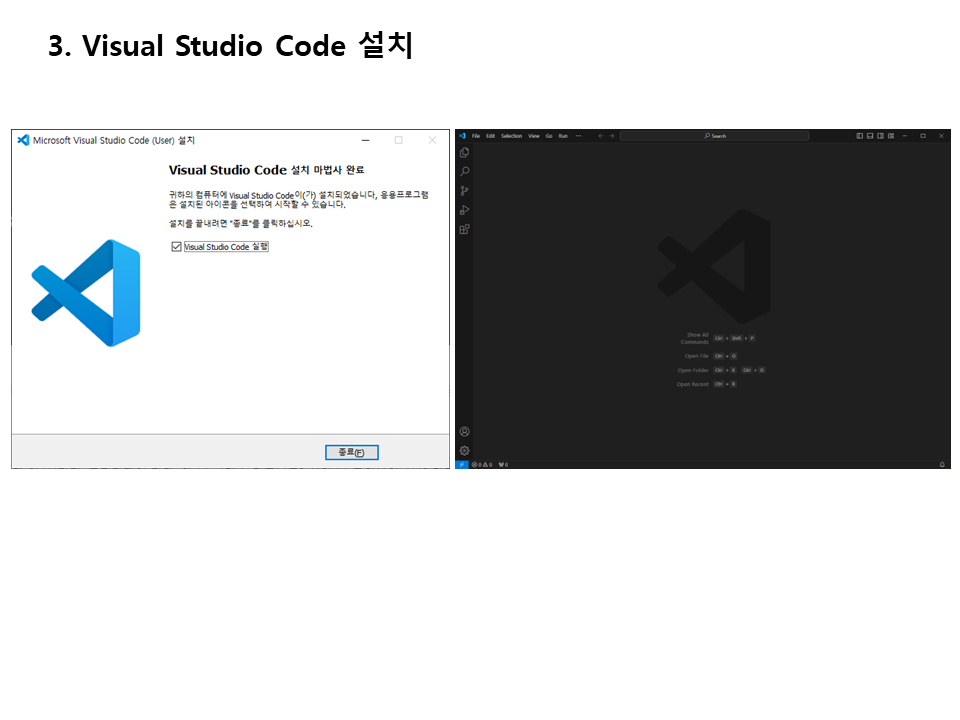Expand the hidden menus with ellipsis
This screenshot has height=720, width=960.
pyautogui.click(x=579, y=136)
